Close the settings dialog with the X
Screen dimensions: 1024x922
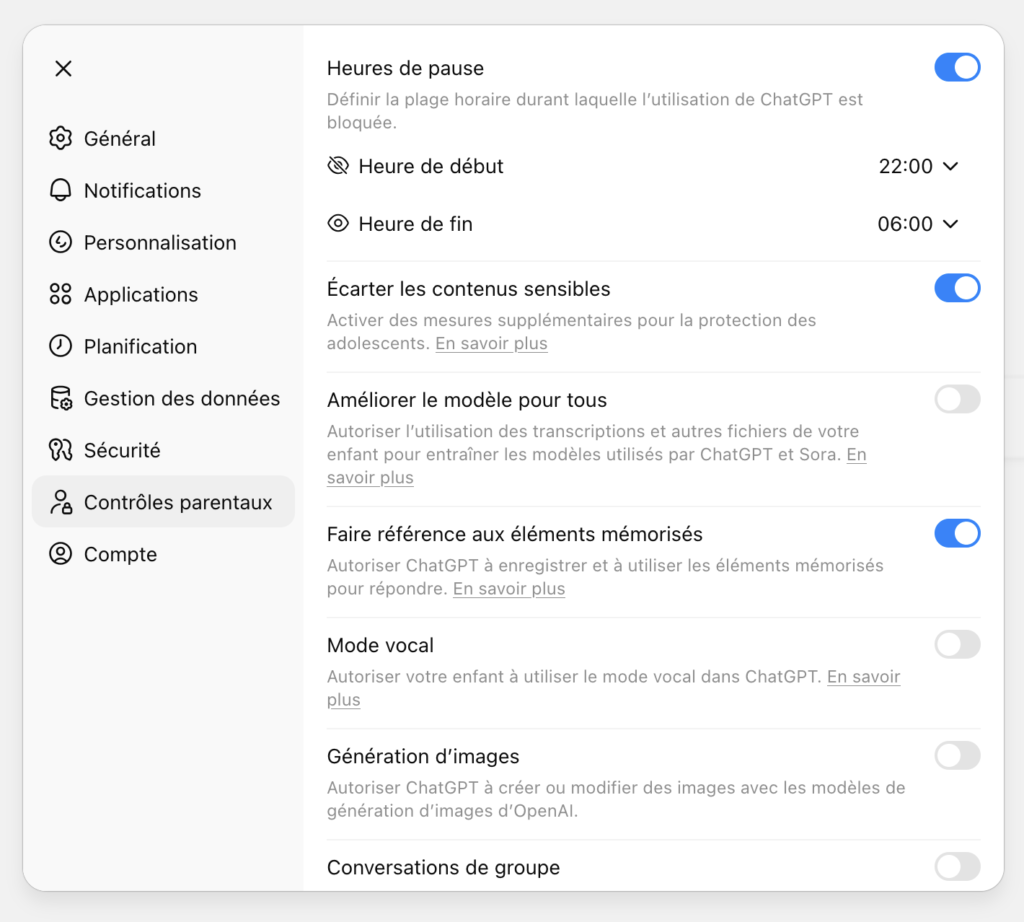(x=63, y=68)
